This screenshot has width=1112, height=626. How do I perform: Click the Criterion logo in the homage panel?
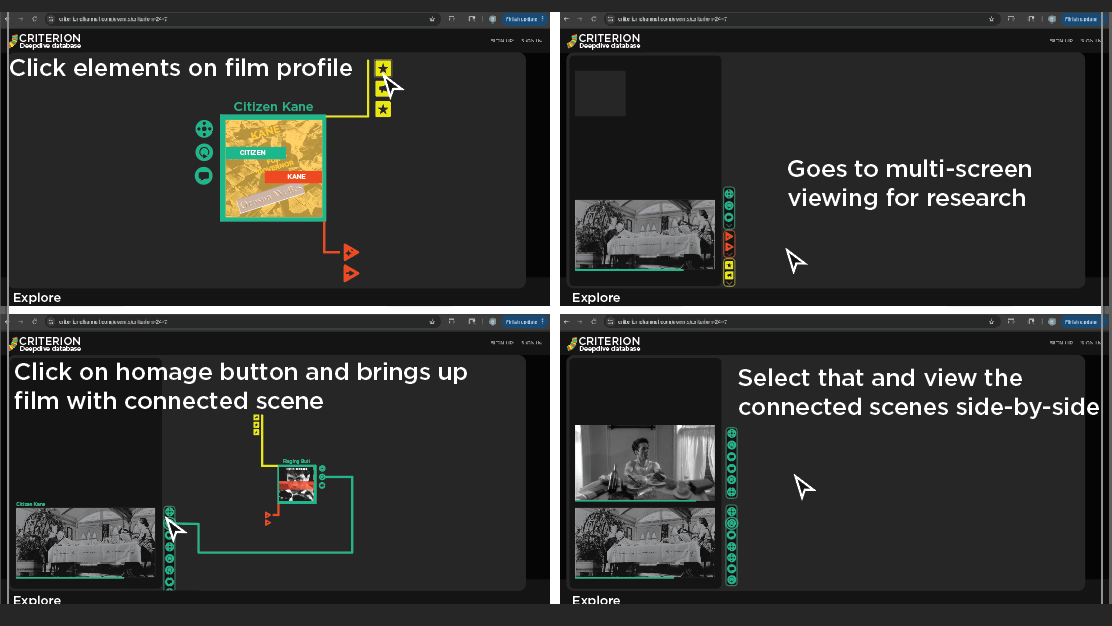point(45,344)
